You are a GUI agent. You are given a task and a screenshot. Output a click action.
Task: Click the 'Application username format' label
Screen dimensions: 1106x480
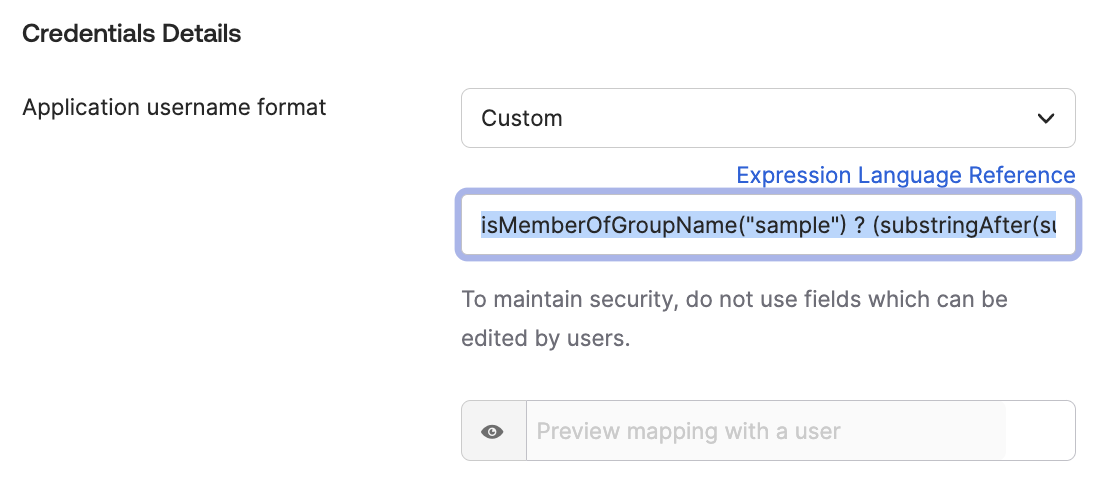click(174, 107)
